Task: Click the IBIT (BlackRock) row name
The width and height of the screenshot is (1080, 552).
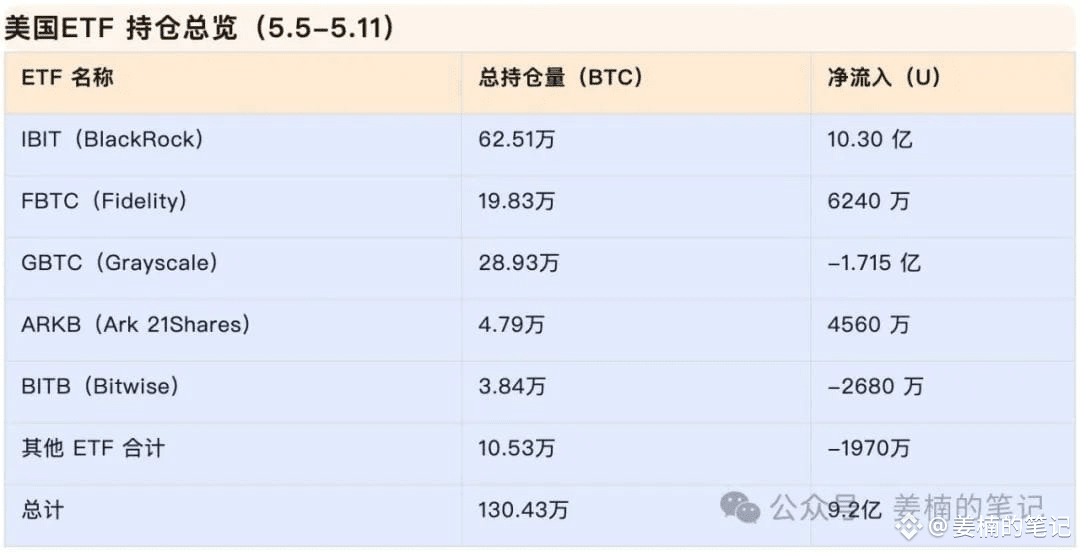Action: point(112,140)
